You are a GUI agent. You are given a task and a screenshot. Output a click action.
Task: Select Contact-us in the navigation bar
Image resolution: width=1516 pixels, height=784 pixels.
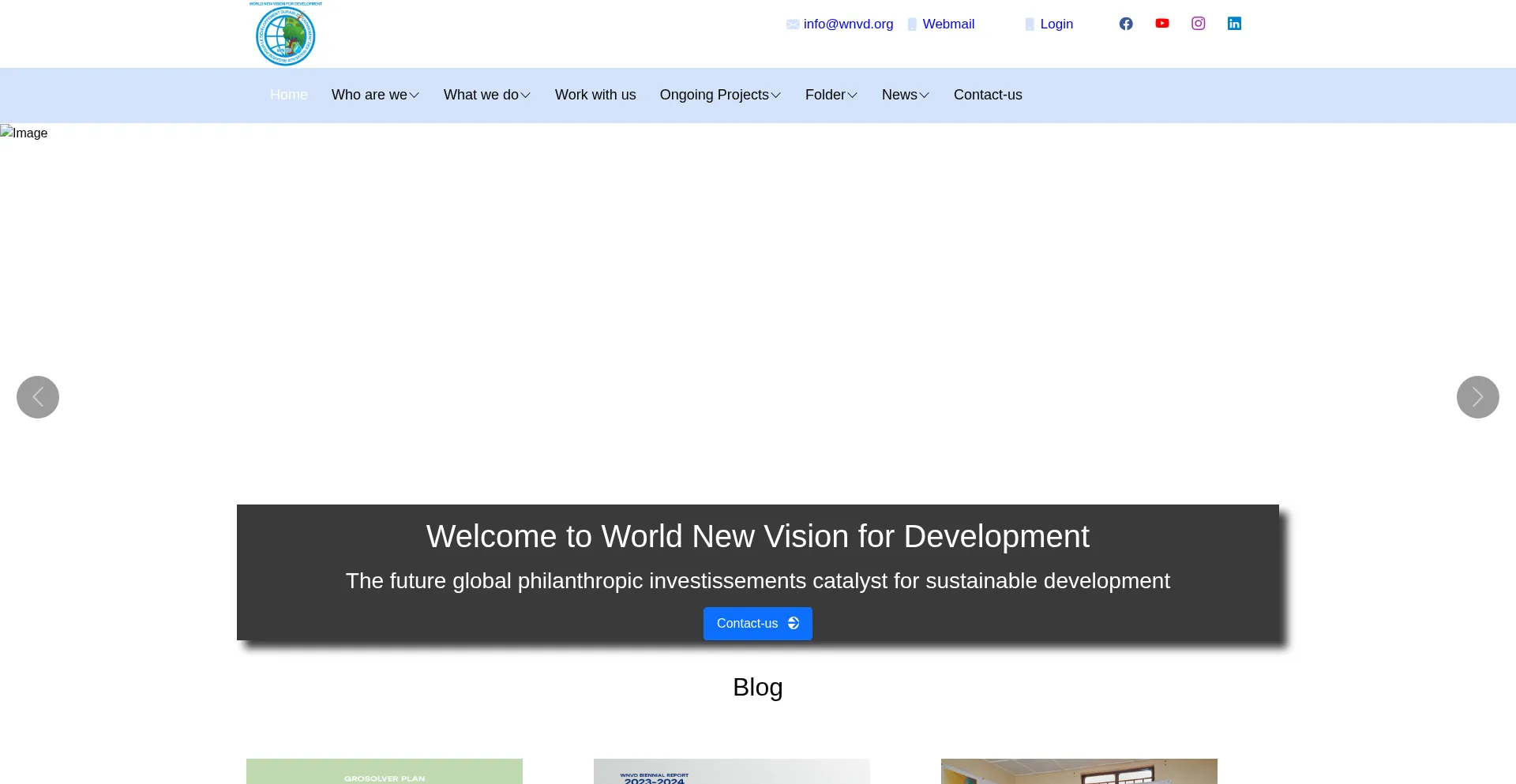click(988, 95)
